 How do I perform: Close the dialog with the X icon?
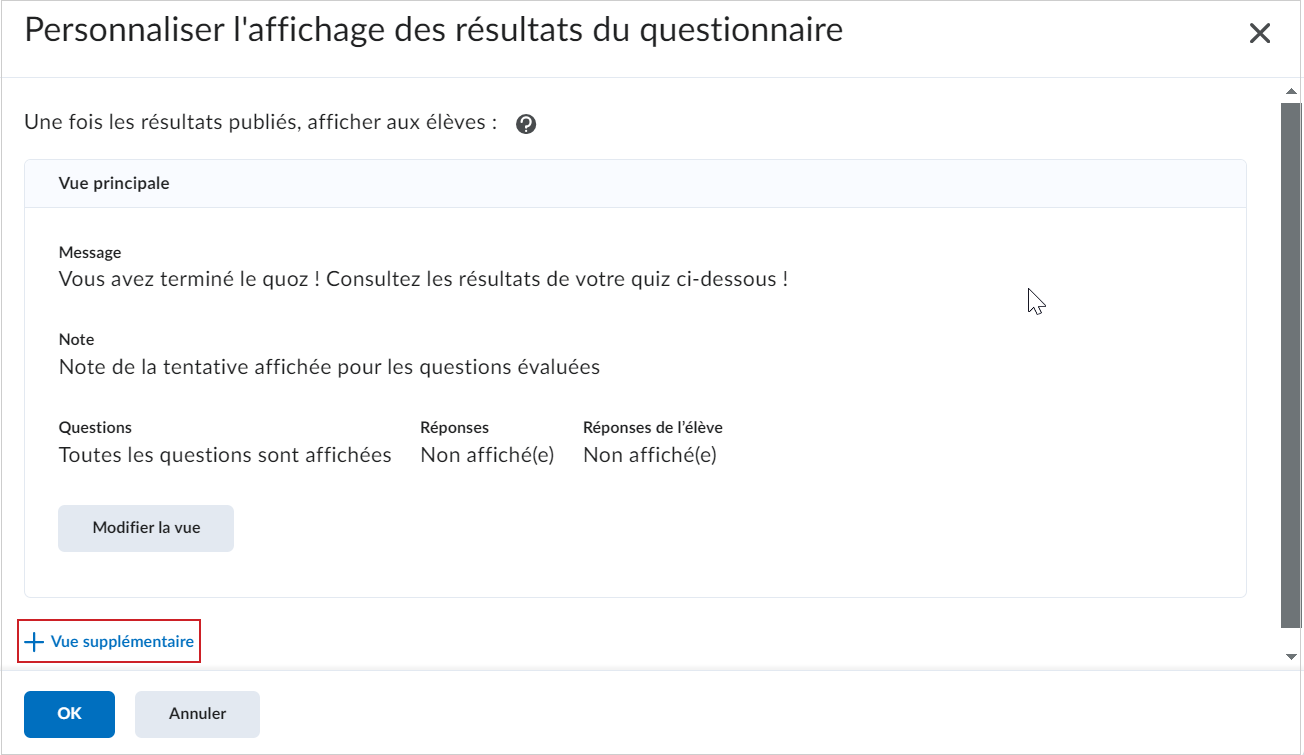pos(1260,33)
